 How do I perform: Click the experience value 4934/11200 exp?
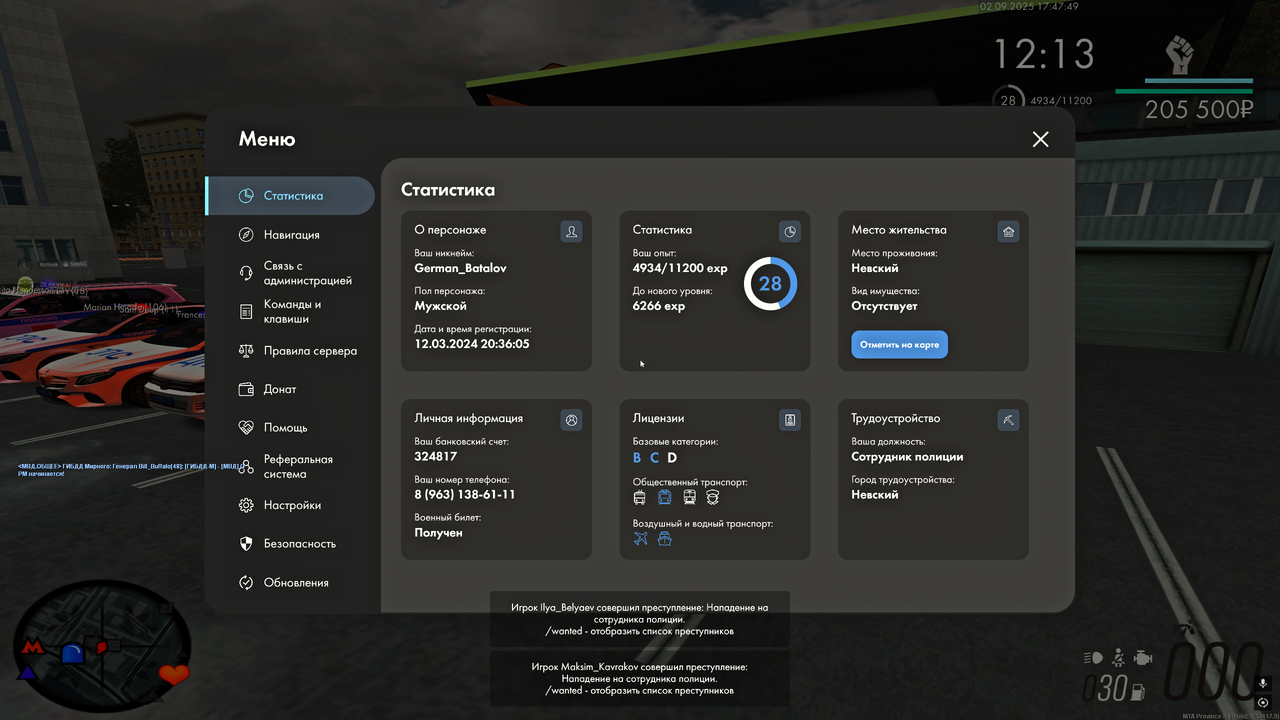[680, 268]
